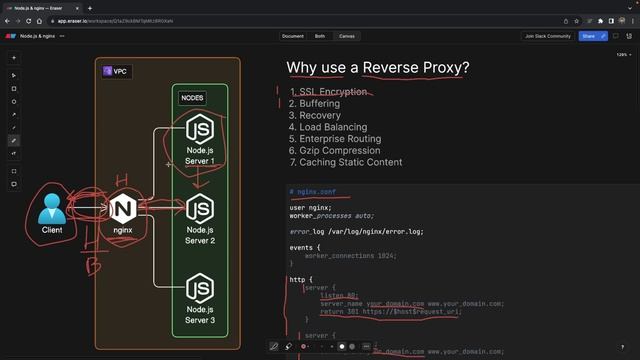Pick the smallest stroke size dot
This screenshot has height=360, width=640.
322,347
